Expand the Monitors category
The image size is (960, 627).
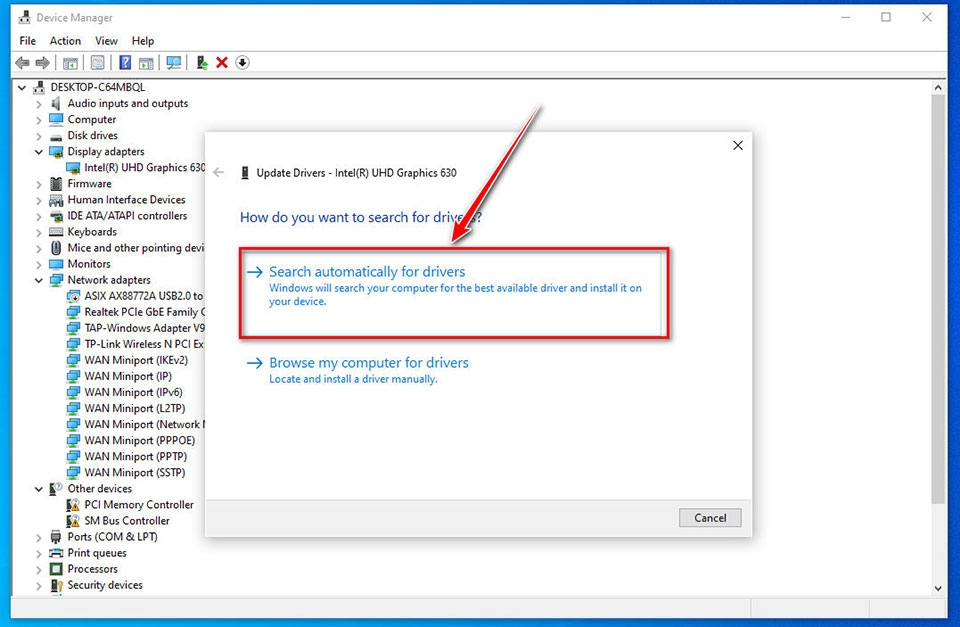pyautogui.click(x=39, y=263)
